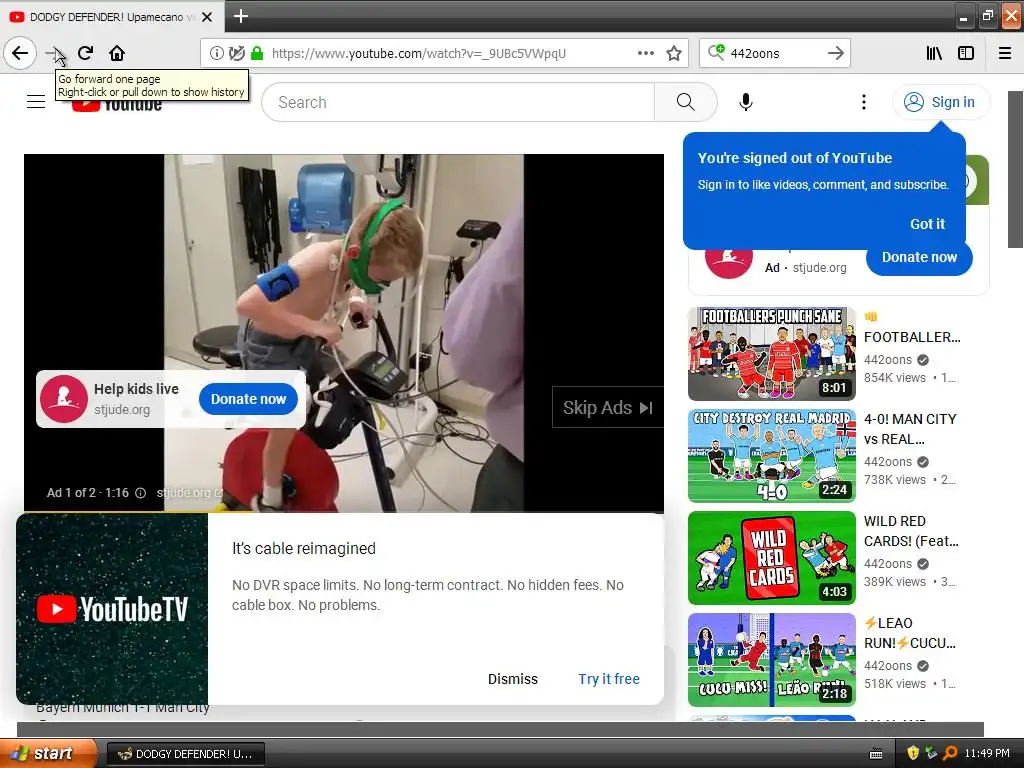The width and height of the screenshot is (1024, 768).
Task: Open LEAO RUN CUCU video title
Action: pos(910,633)
